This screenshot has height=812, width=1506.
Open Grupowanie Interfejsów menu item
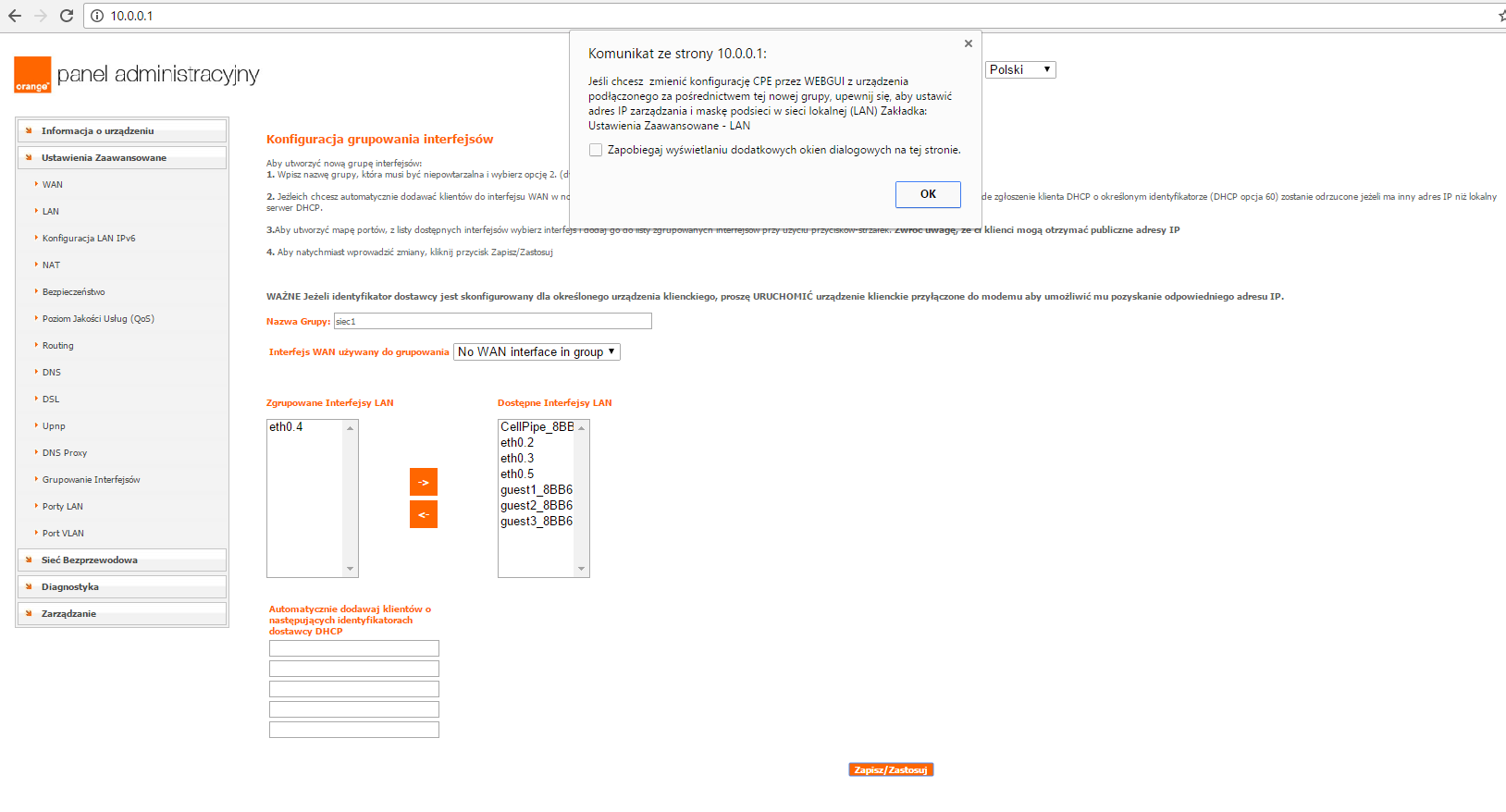92,480
